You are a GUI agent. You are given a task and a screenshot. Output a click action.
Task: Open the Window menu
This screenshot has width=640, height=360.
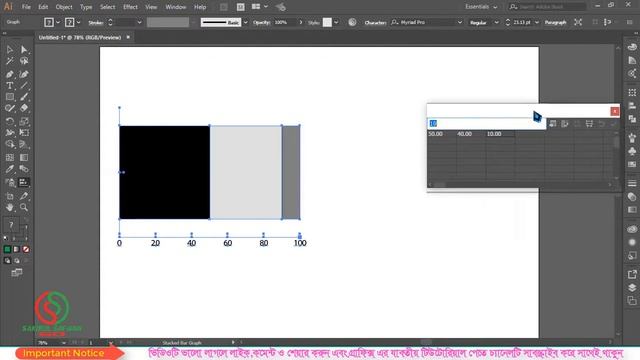click(176, 7)
